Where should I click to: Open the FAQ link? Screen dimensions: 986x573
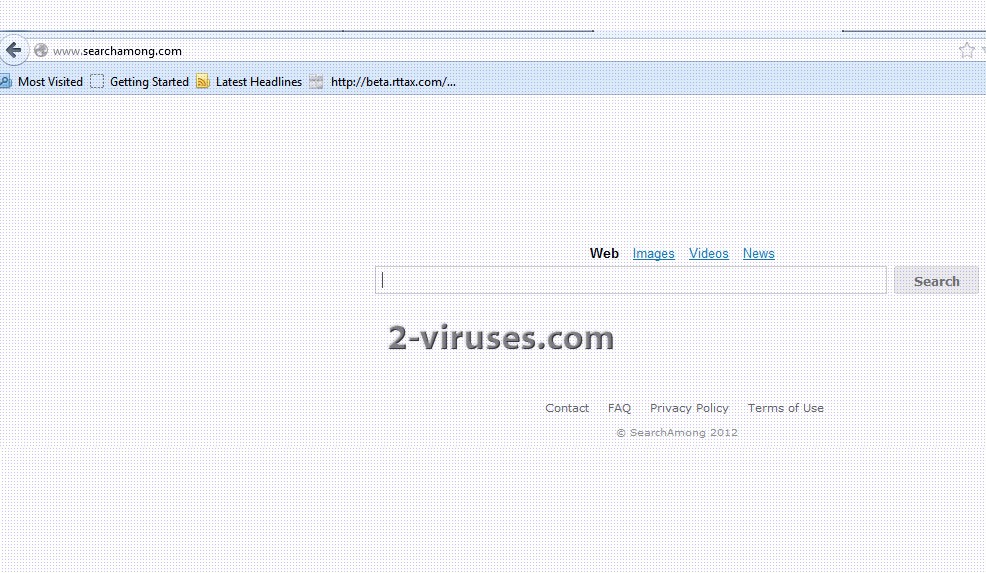(619, 408)
